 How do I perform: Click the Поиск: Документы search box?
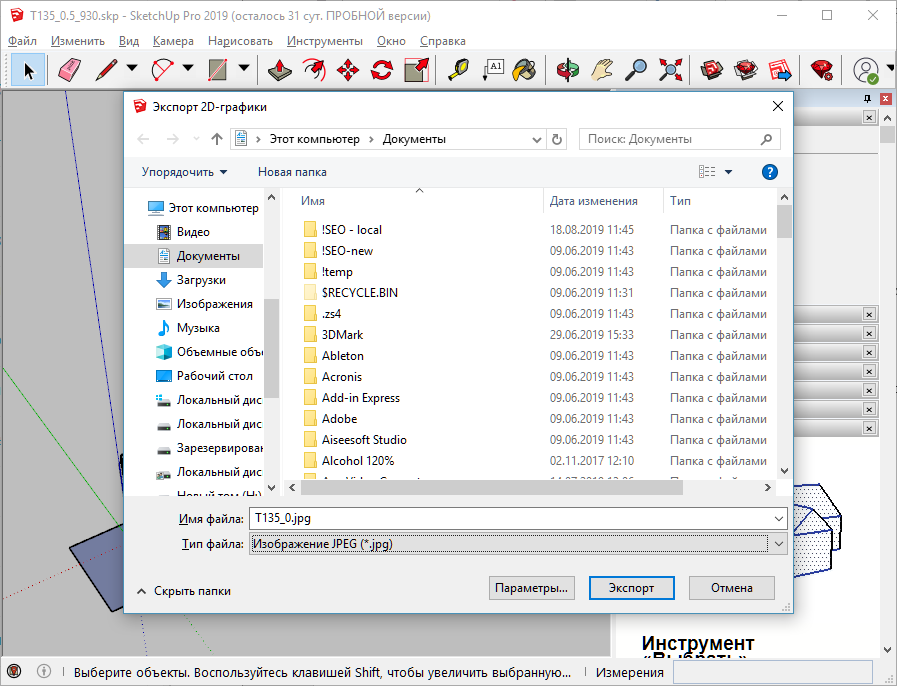pos(670,139)
